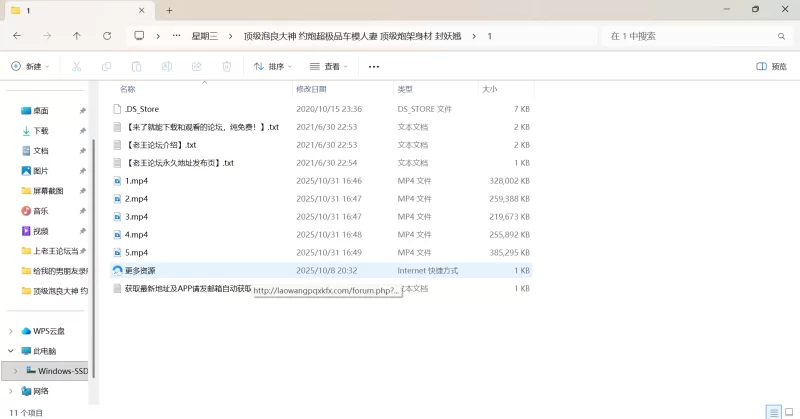Click the Up directory arrow
The image size is (800, 419).
pos(77,35)
